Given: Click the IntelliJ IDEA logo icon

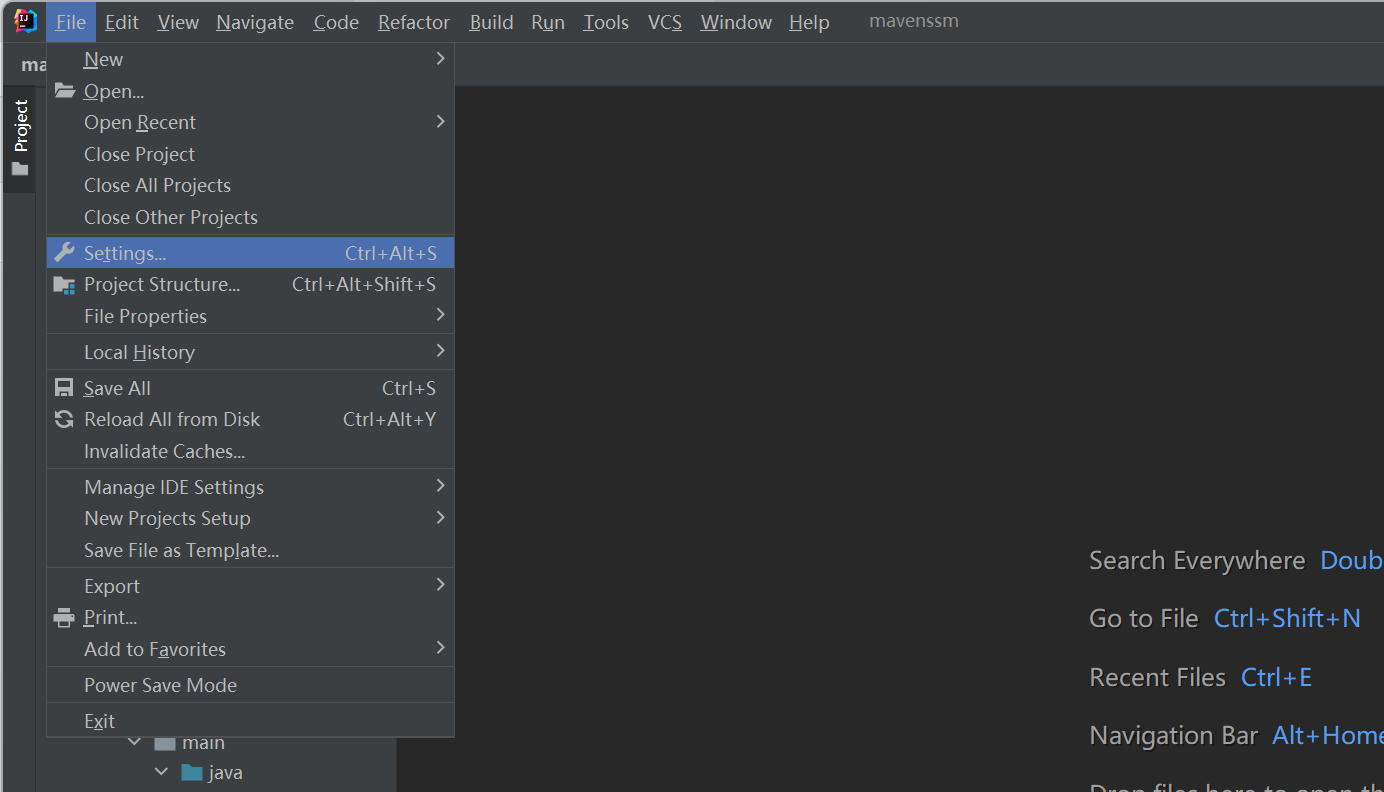Looking at the screenshot, I should click(x=25, y=21).
